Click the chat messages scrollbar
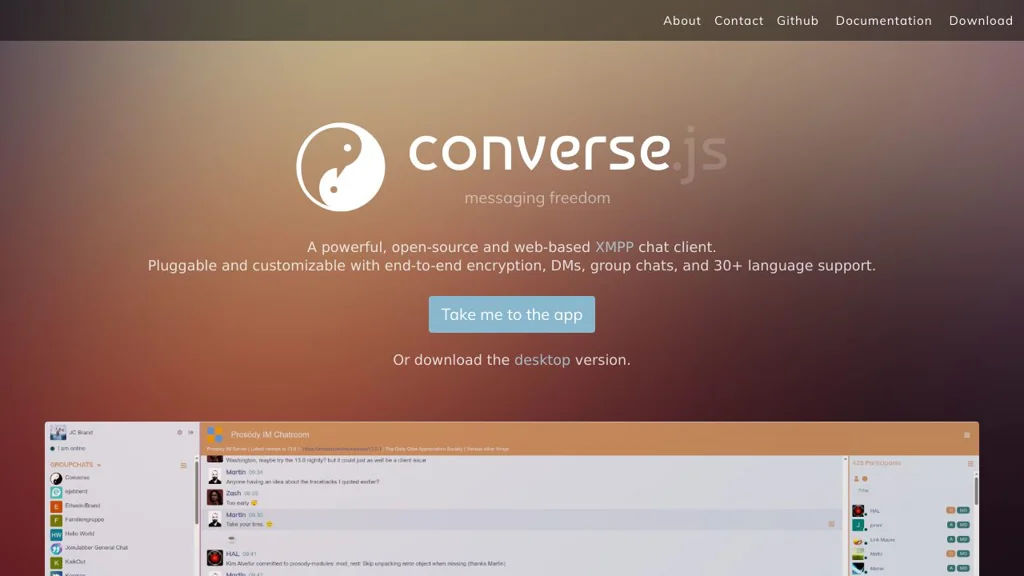 [x=844, y=516]
